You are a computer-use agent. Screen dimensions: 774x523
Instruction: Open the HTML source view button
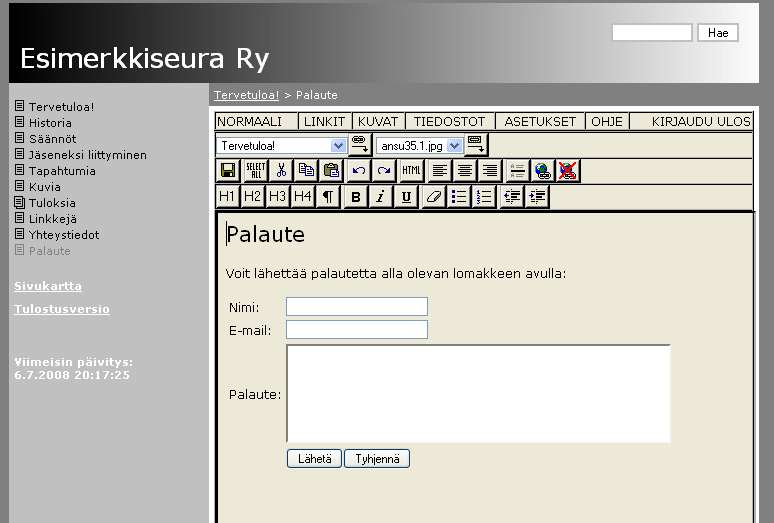click(411, 171)
